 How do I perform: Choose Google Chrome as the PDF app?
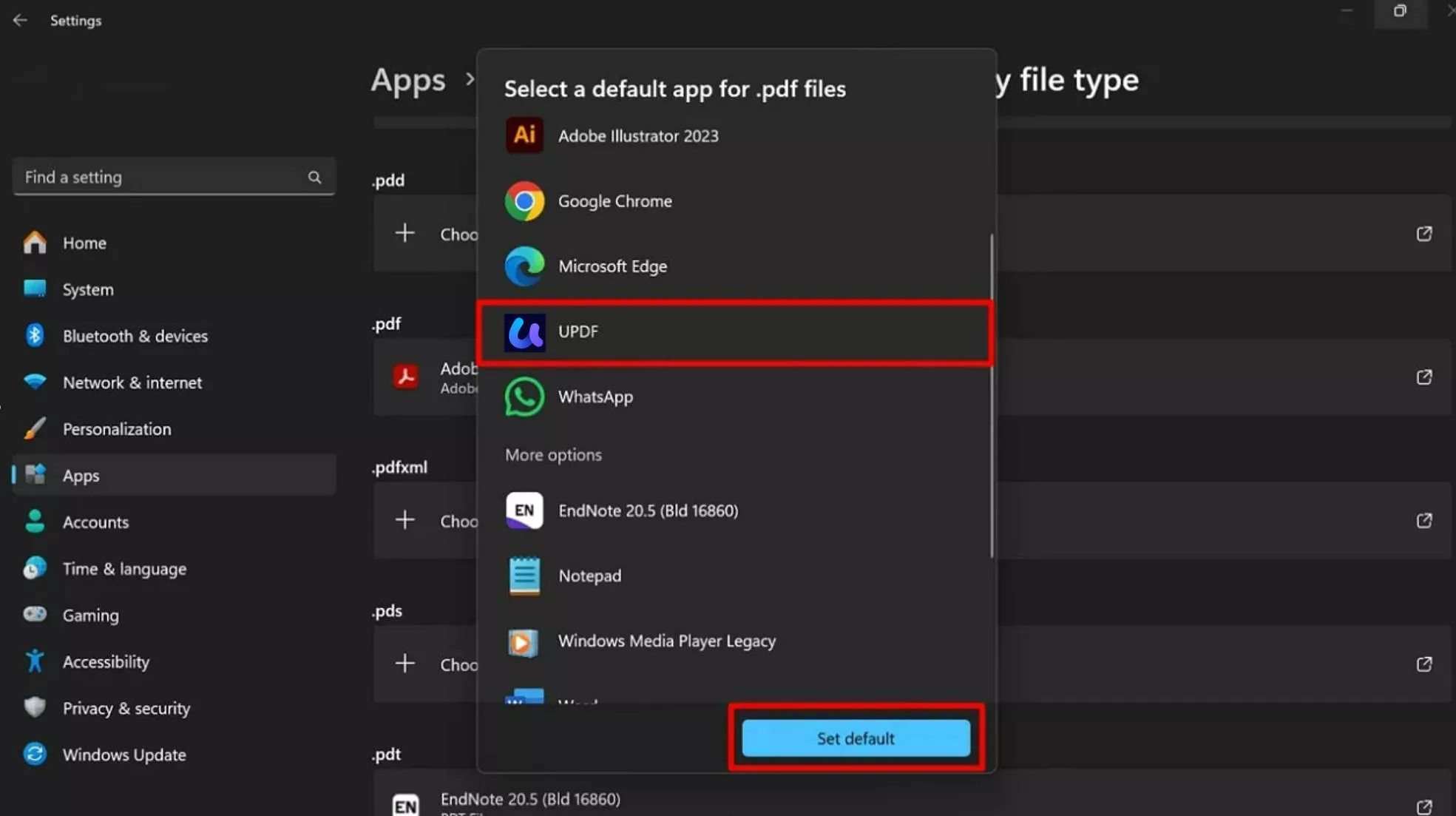click(x=614, y=200)
